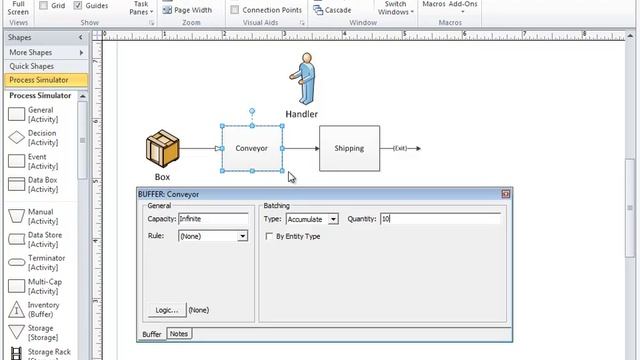Open the Macros button
Viewport: 640px width, 360px height.
click(433, 5)
